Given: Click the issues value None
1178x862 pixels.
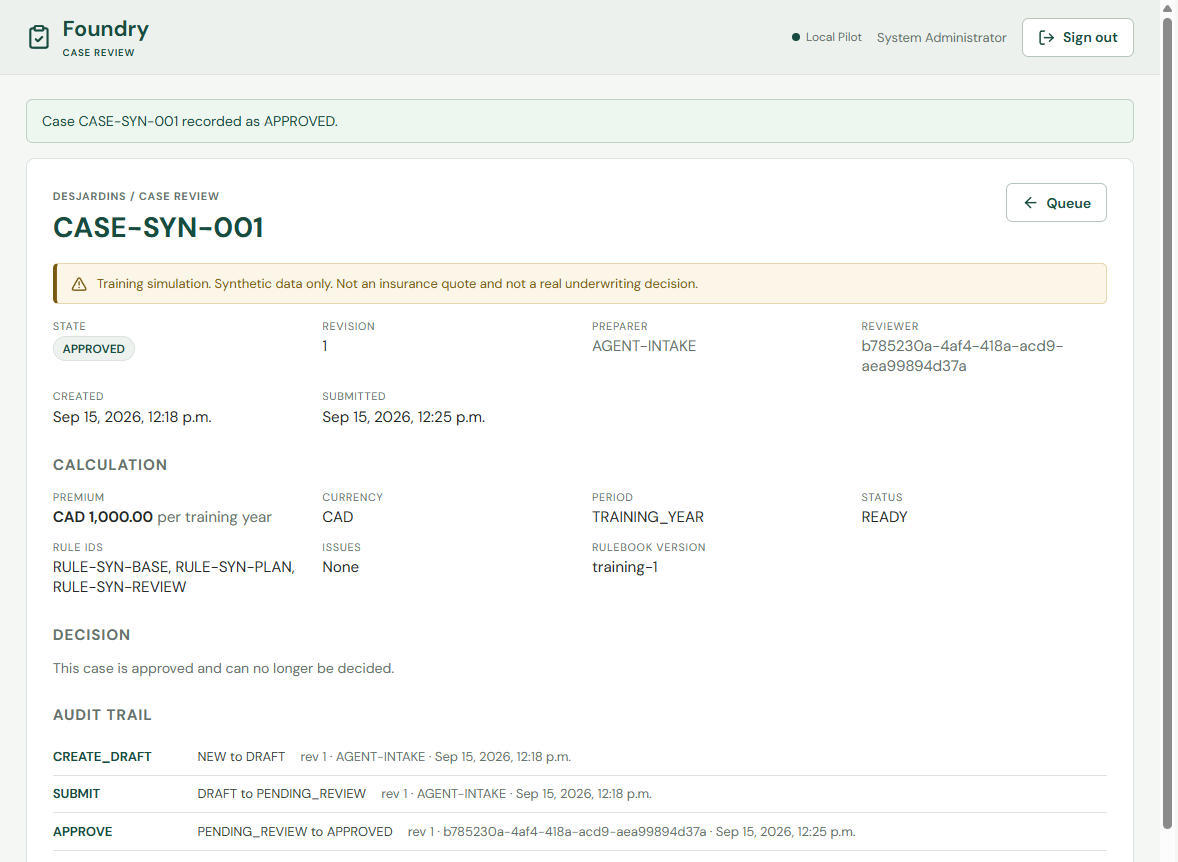Looking at the screenshot, I should (x=340, y=567).
